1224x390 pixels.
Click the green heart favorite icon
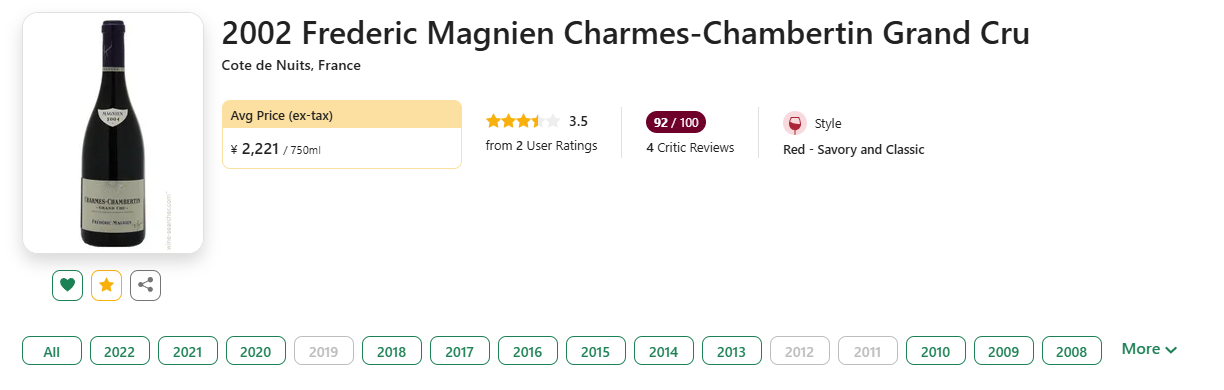coord(67,285)
